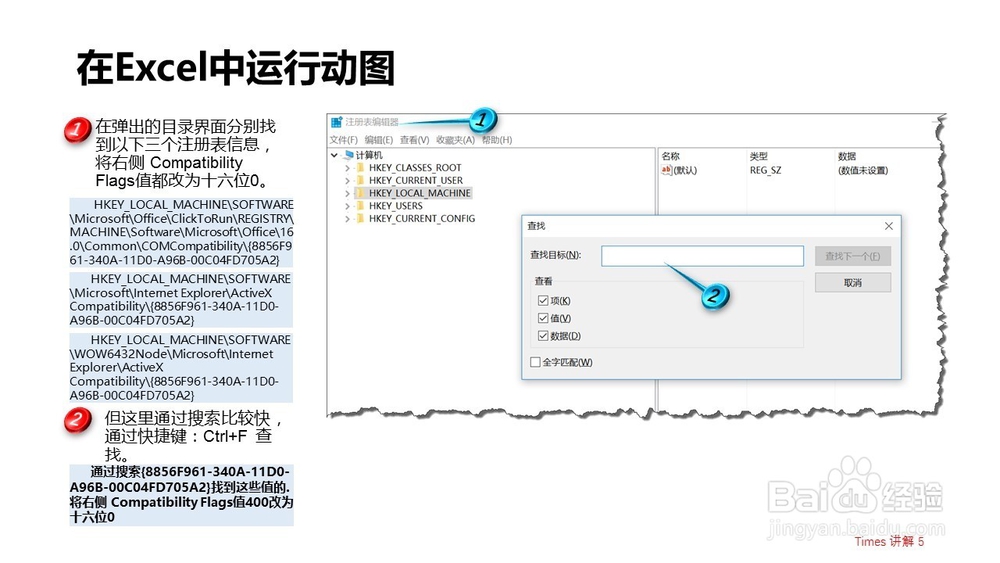Select the HKEY_CURRENT_USER tree item
Viewport: 1000px width, 563px height.
(x=416, y=180)
